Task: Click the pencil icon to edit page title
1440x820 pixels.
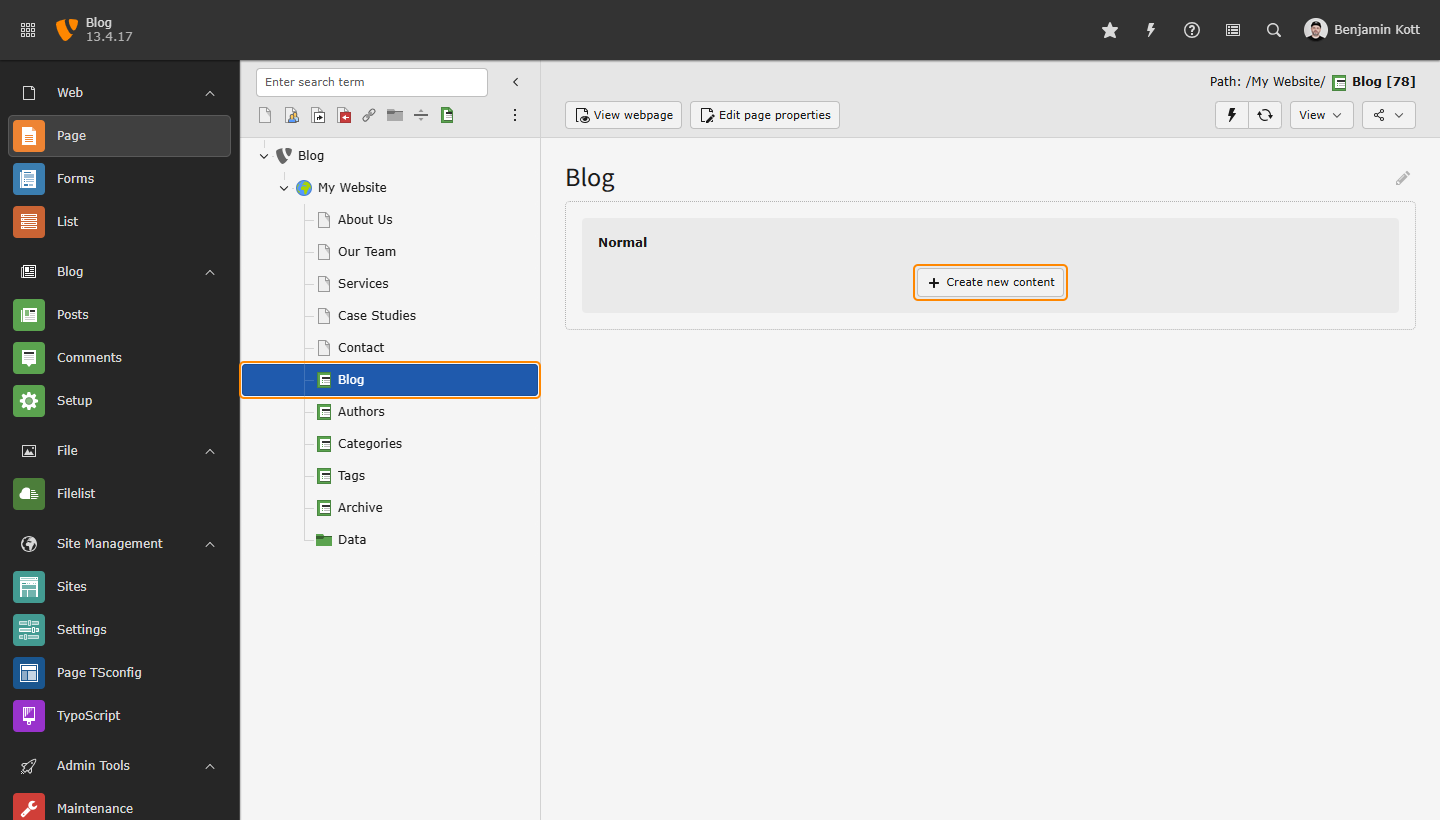Action: tap(1403, 178)
